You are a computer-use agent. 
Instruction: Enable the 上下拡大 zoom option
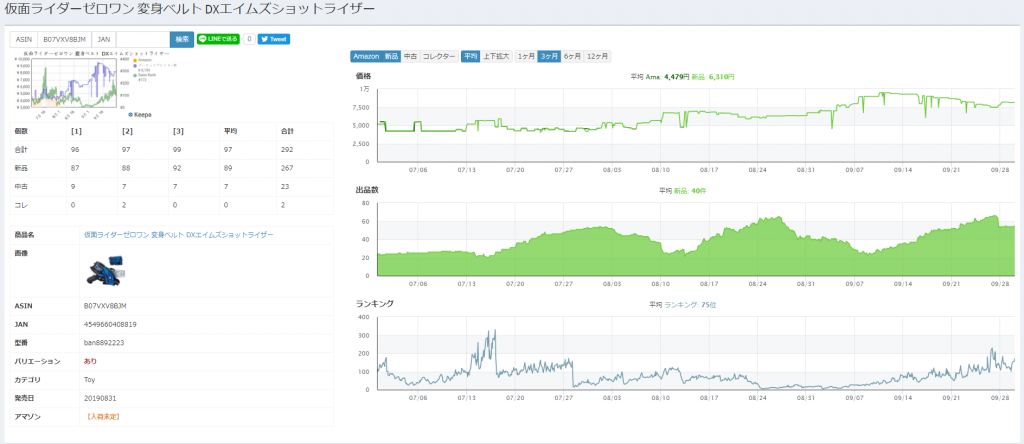point(497,57)
